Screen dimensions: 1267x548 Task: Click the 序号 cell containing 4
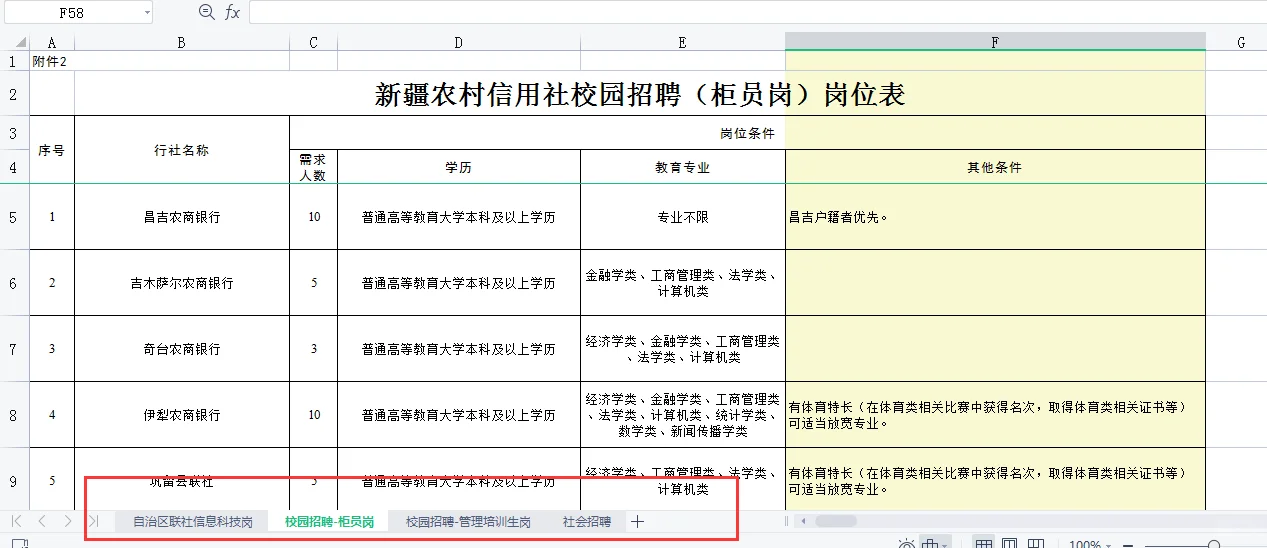pyautogui.click(x=52, y=415)
